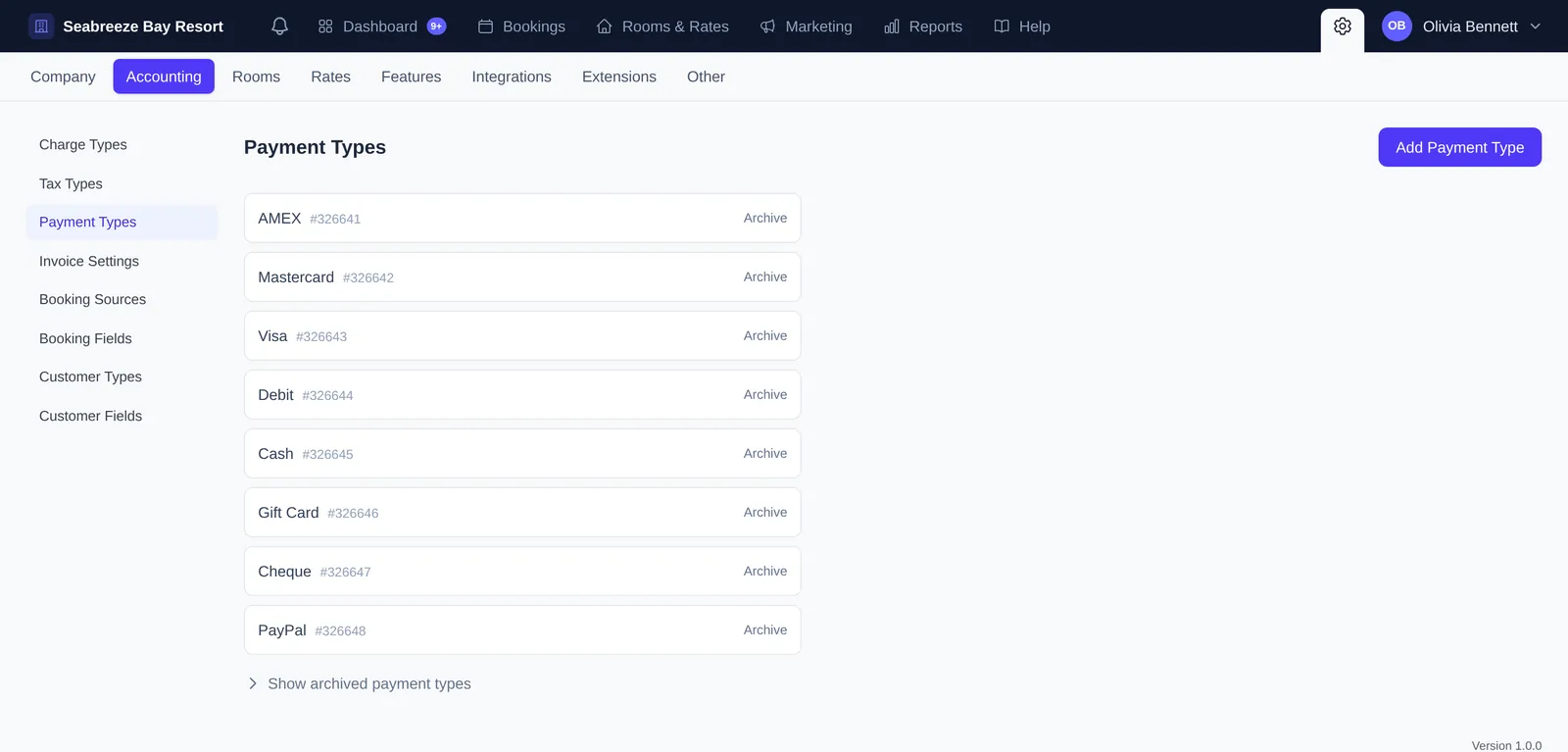Select Payment Types in the sidebar
Screen dimensions: 1568x752
click(122, 222)
